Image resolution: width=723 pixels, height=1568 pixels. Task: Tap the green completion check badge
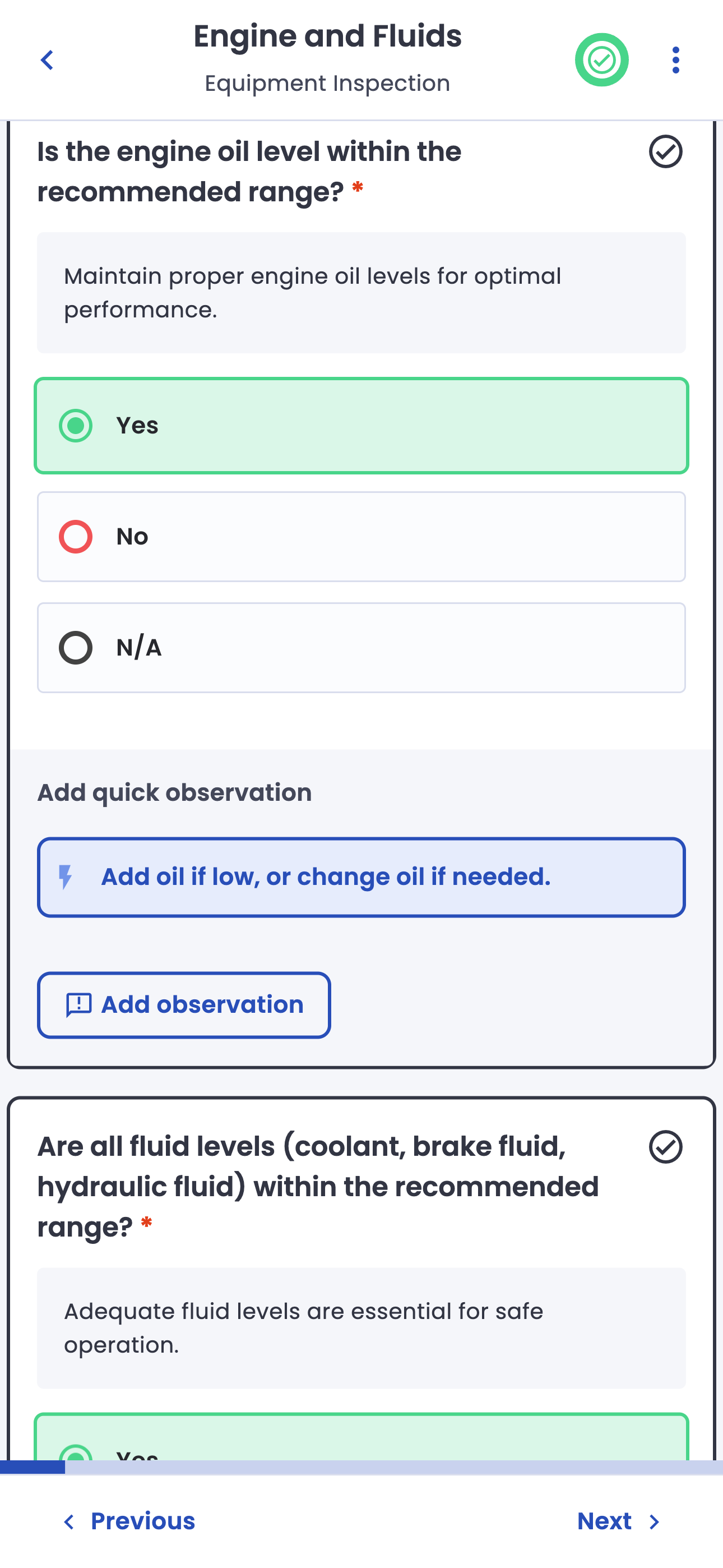point(601,60)
